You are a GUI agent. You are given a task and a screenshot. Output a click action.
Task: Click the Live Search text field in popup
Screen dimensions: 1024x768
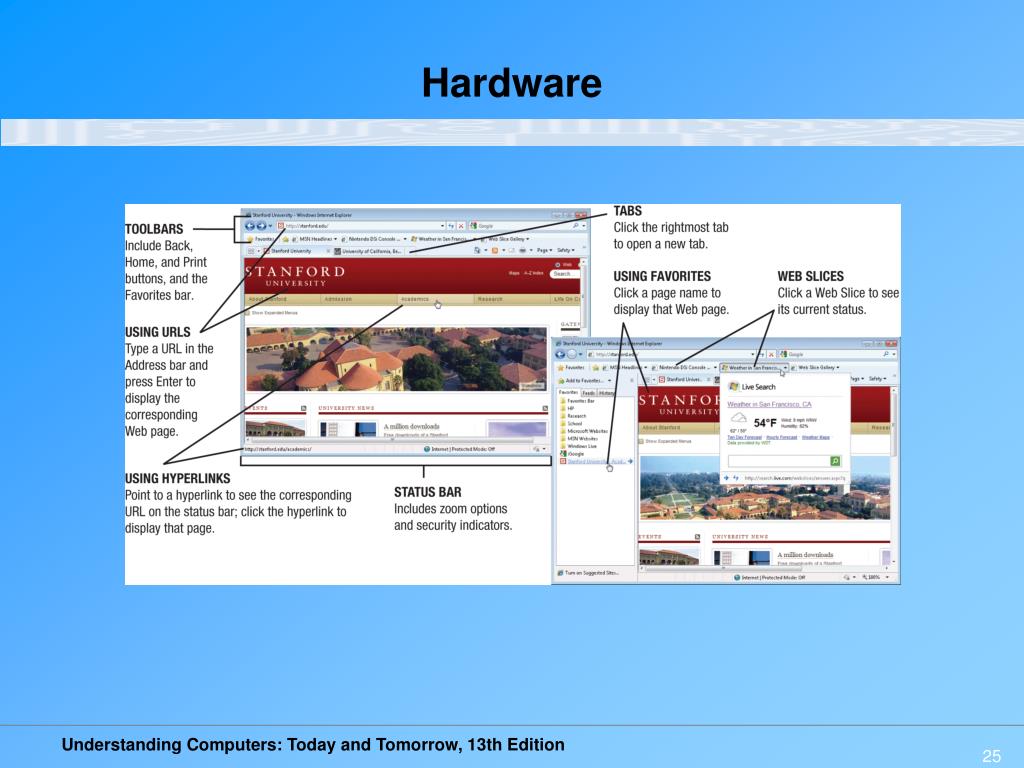coord(778,461)
